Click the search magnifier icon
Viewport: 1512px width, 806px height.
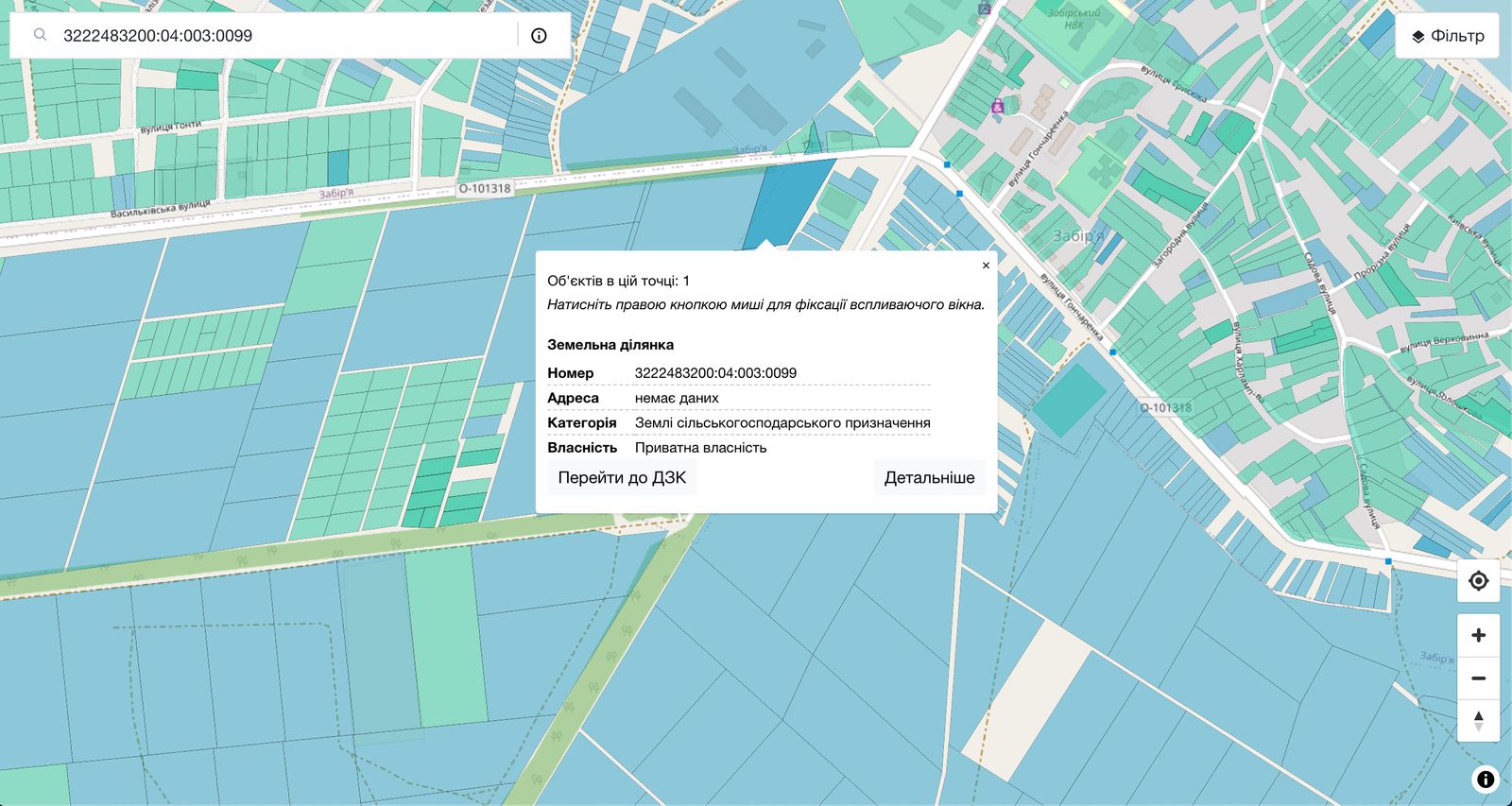tap(40, 35)
